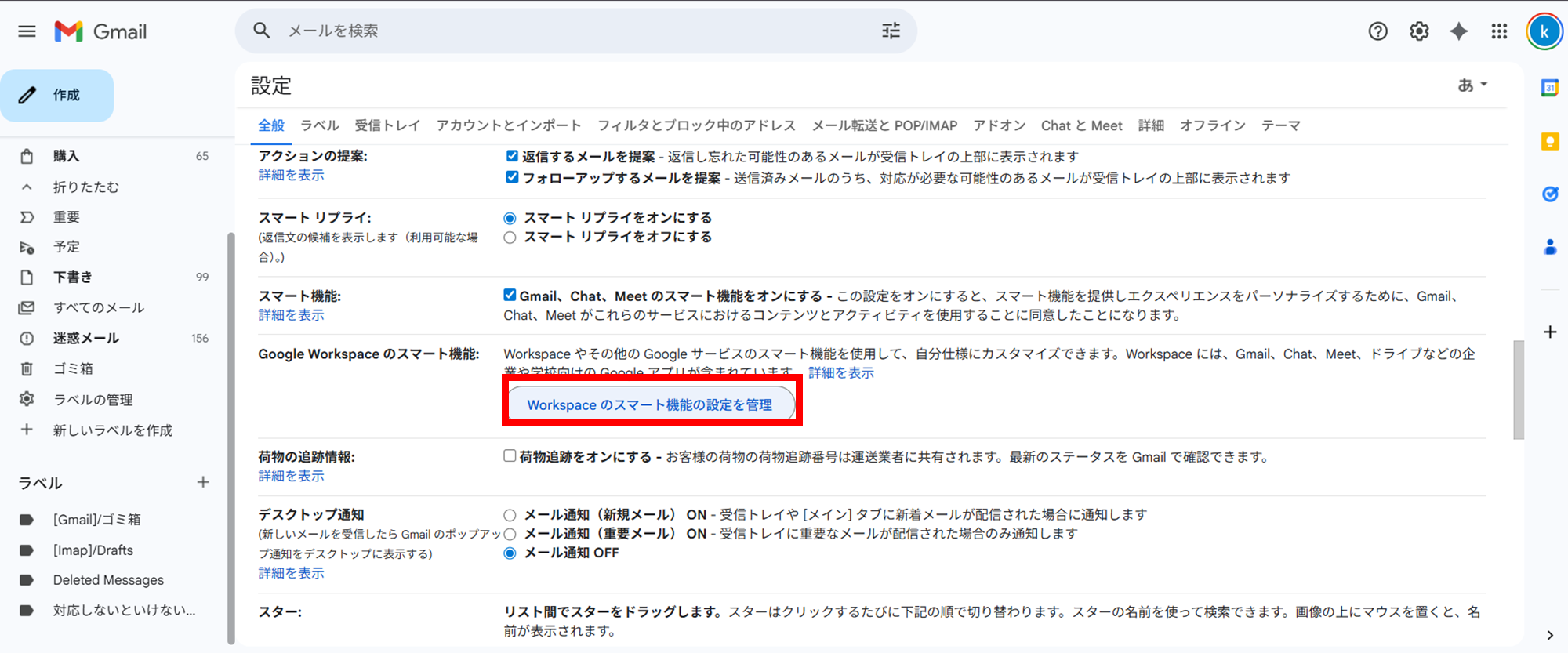
Task: Open Google Calendar in side panel
Action: tap(1549, 88)
